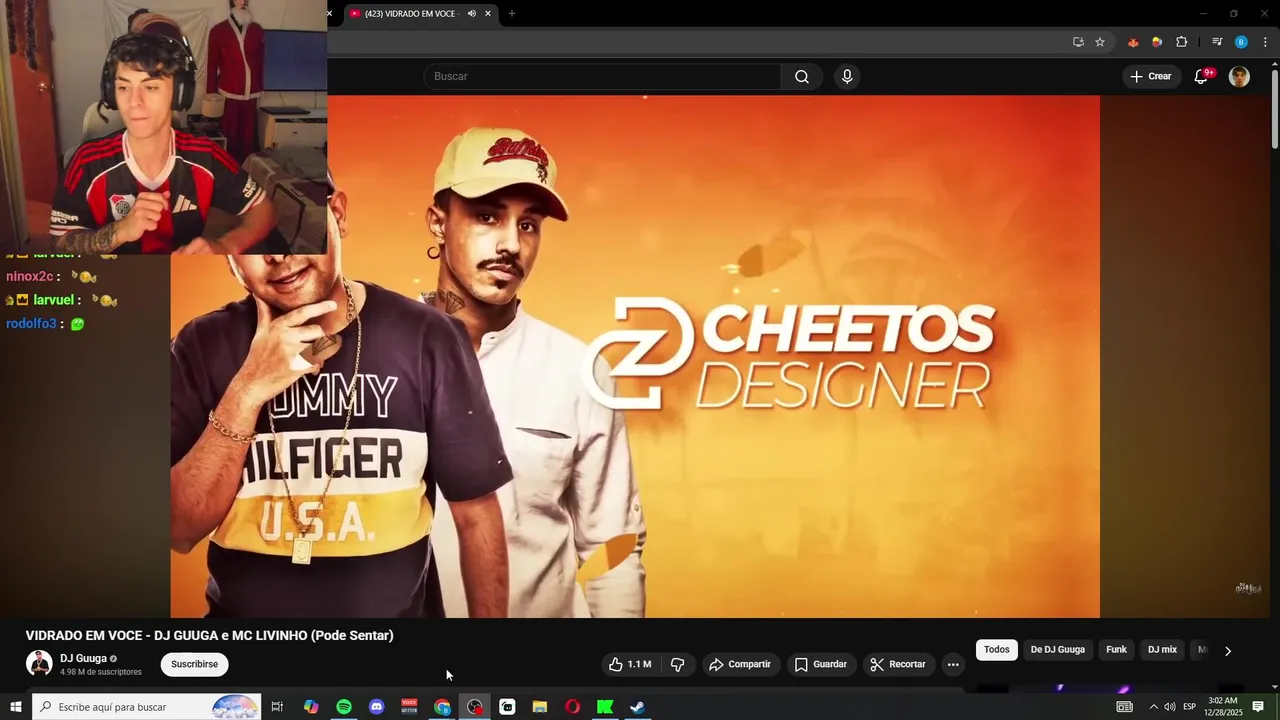Open the YouTube account avatar menu
This screenshot has height=720, width=1280.
point(1239,77)
